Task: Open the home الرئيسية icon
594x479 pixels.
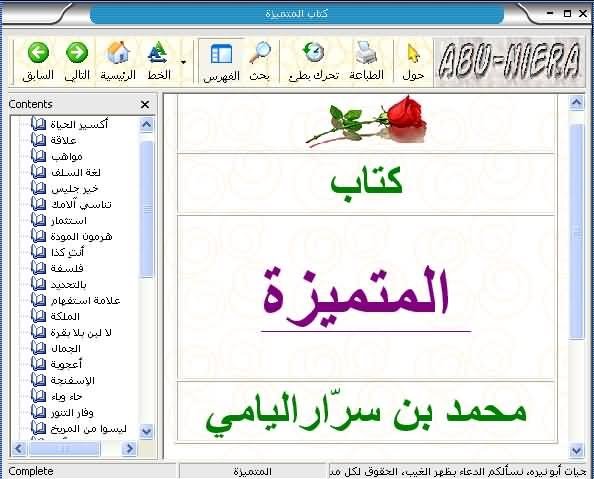Action: (x=118, y=52)
